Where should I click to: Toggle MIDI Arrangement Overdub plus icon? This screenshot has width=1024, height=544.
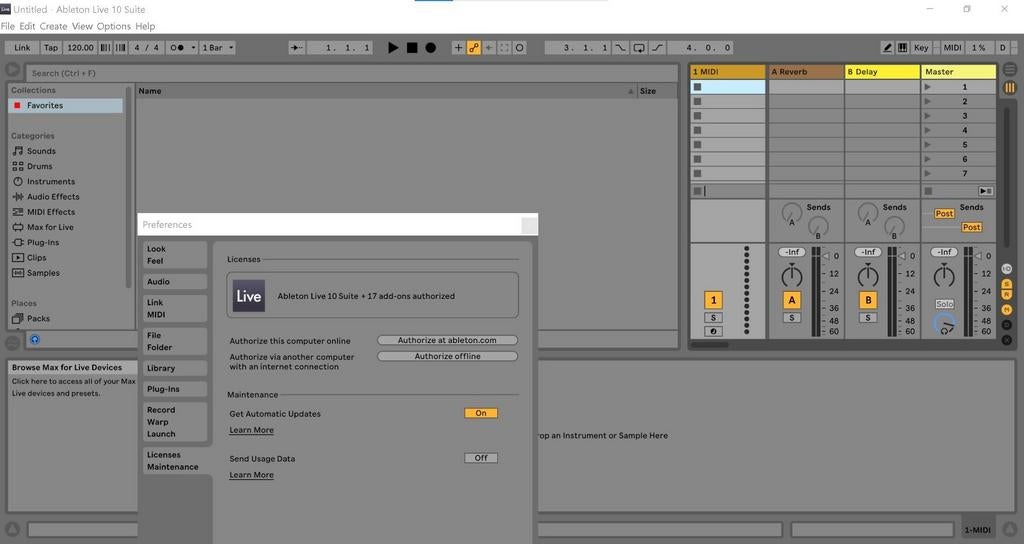tap(458, 48)
